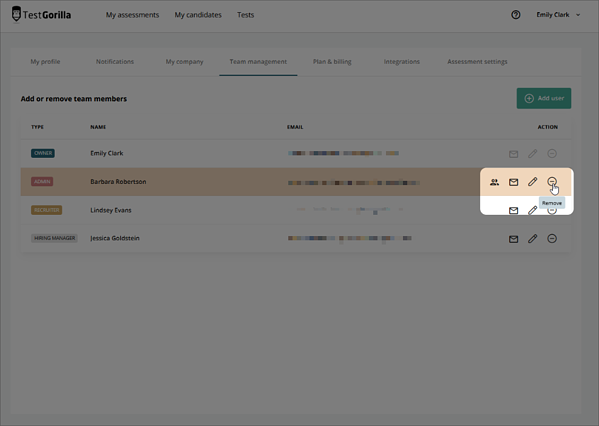
Task: Click mail icon for Jessica Goldstein
Action: point(513,239)
